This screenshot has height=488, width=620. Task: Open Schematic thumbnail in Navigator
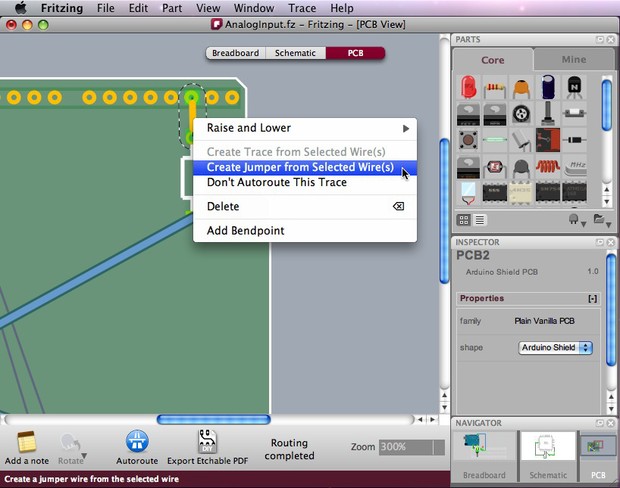coord(548,456)
